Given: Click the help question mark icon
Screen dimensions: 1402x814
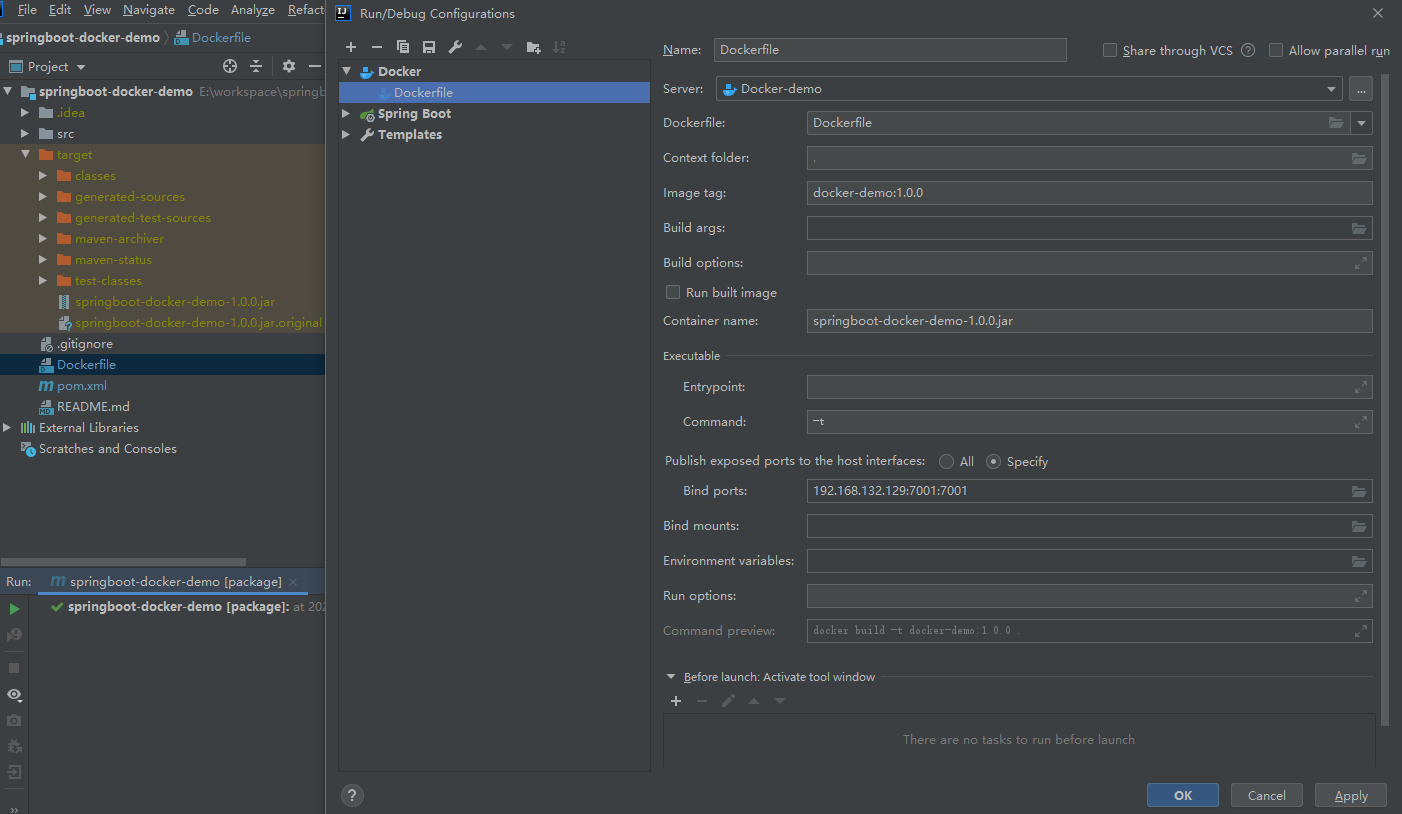Looking at the screenshot, I should pyautogui.click(x=352, y=795).
